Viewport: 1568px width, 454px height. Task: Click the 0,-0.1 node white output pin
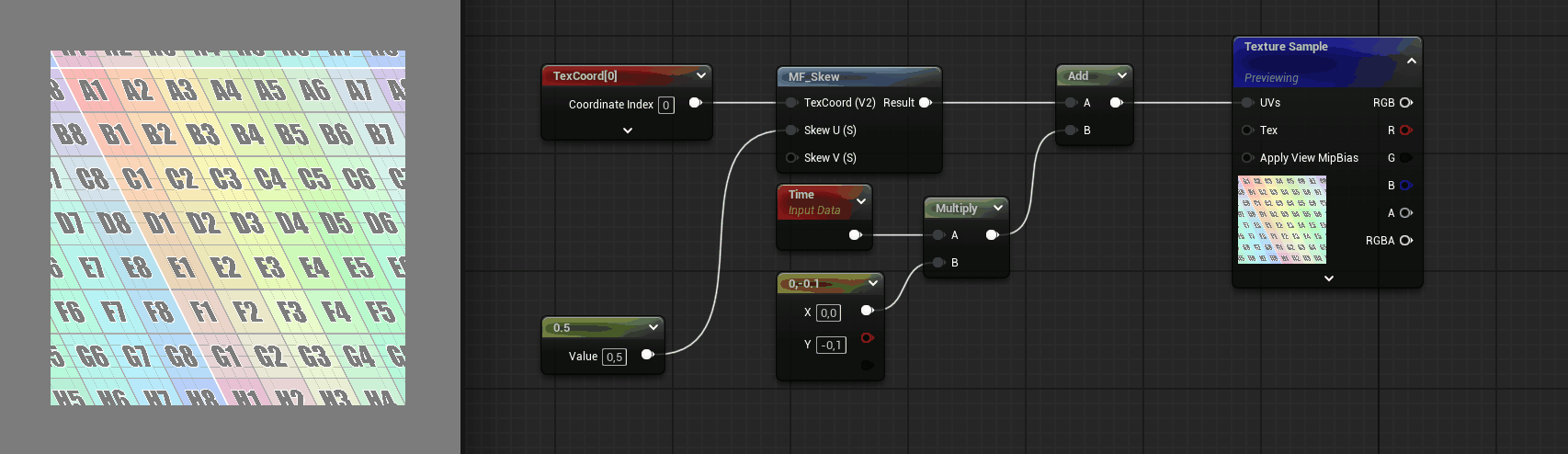click(x=867, y=311)
